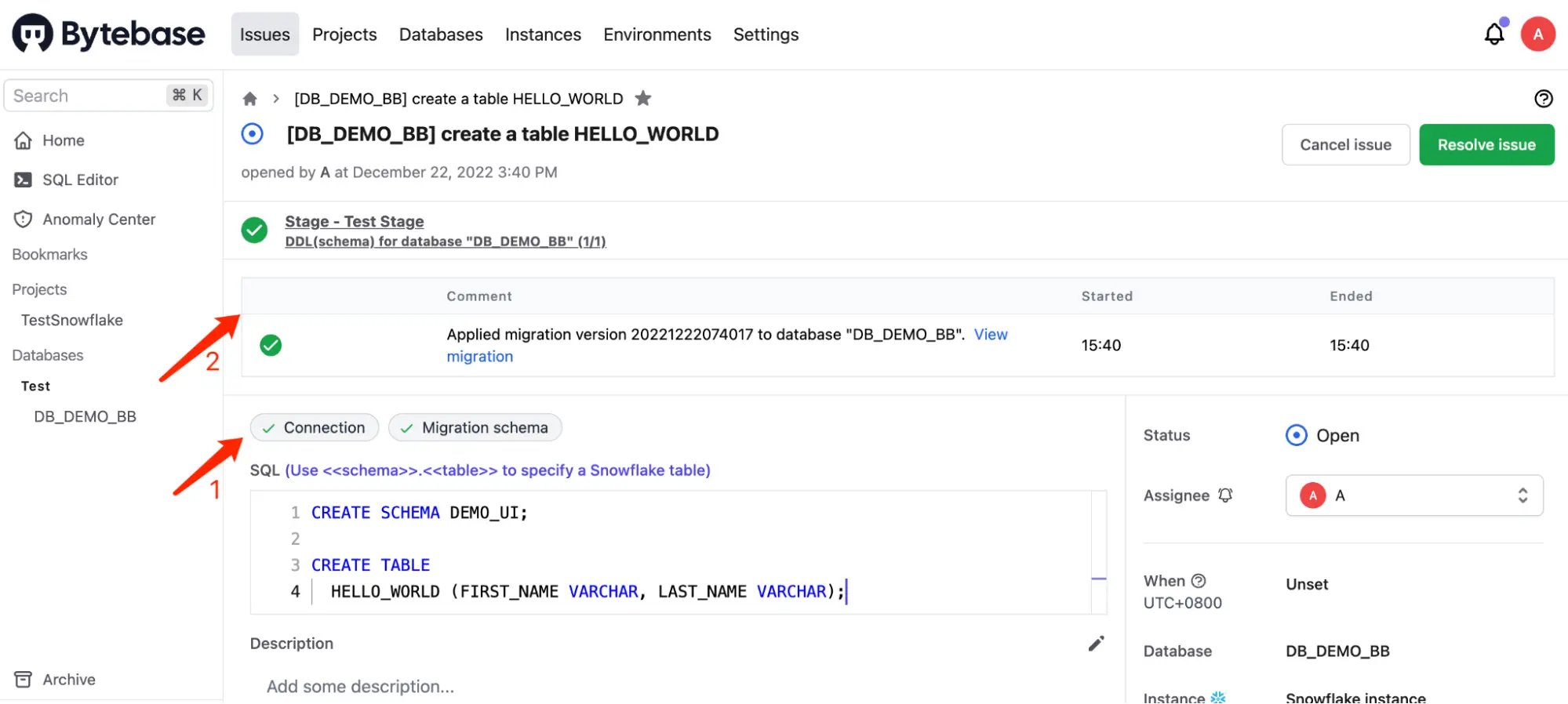Viewport: 1568px width, 704px height.
Task: Click the breadcrumb issue title text
Action: [x=459, y=99]
